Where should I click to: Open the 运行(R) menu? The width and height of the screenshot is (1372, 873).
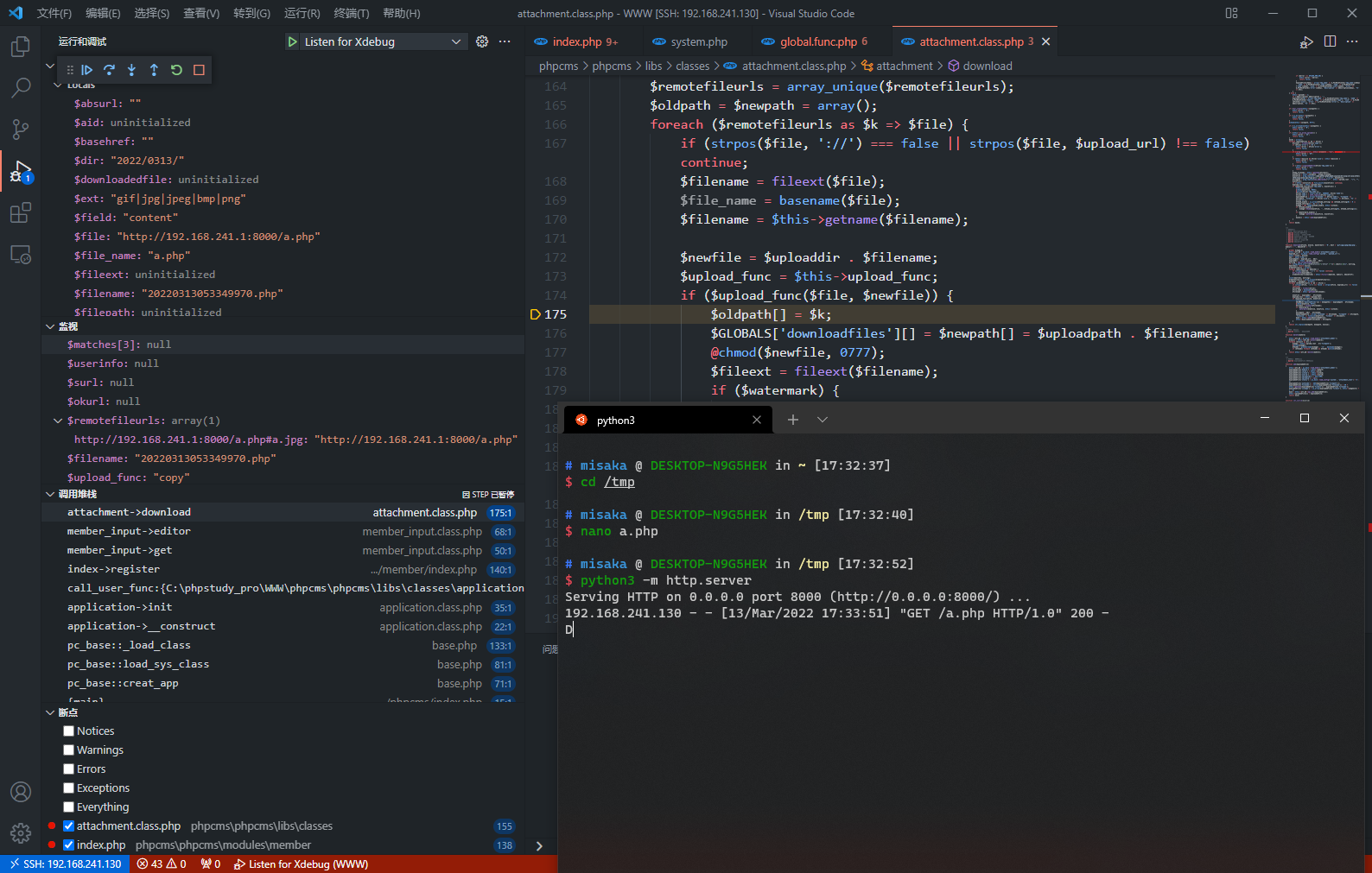(x=302, y=13)
